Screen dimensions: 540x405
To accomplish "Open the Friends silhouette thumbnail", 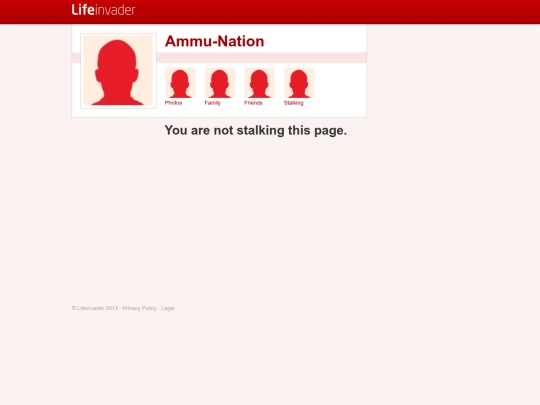I will [259, 83].
